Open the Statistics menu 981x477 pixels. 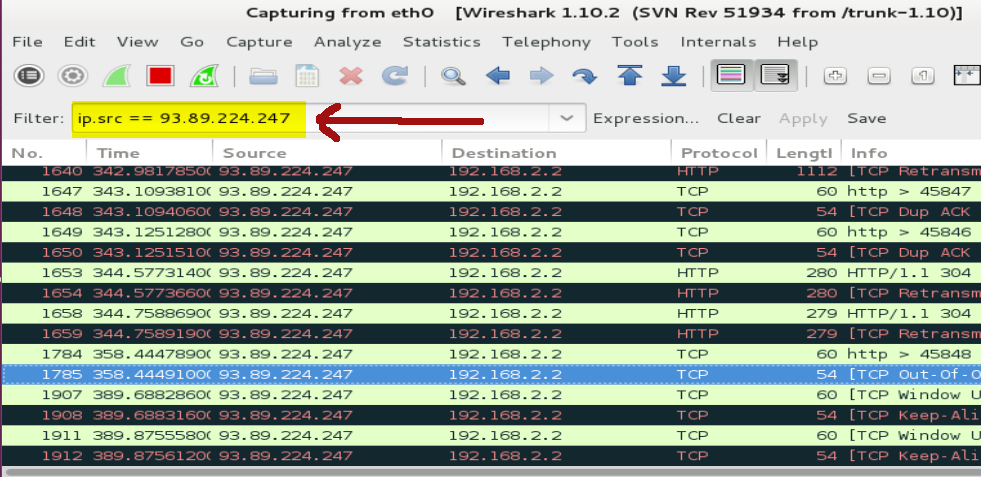click(441, 42)
